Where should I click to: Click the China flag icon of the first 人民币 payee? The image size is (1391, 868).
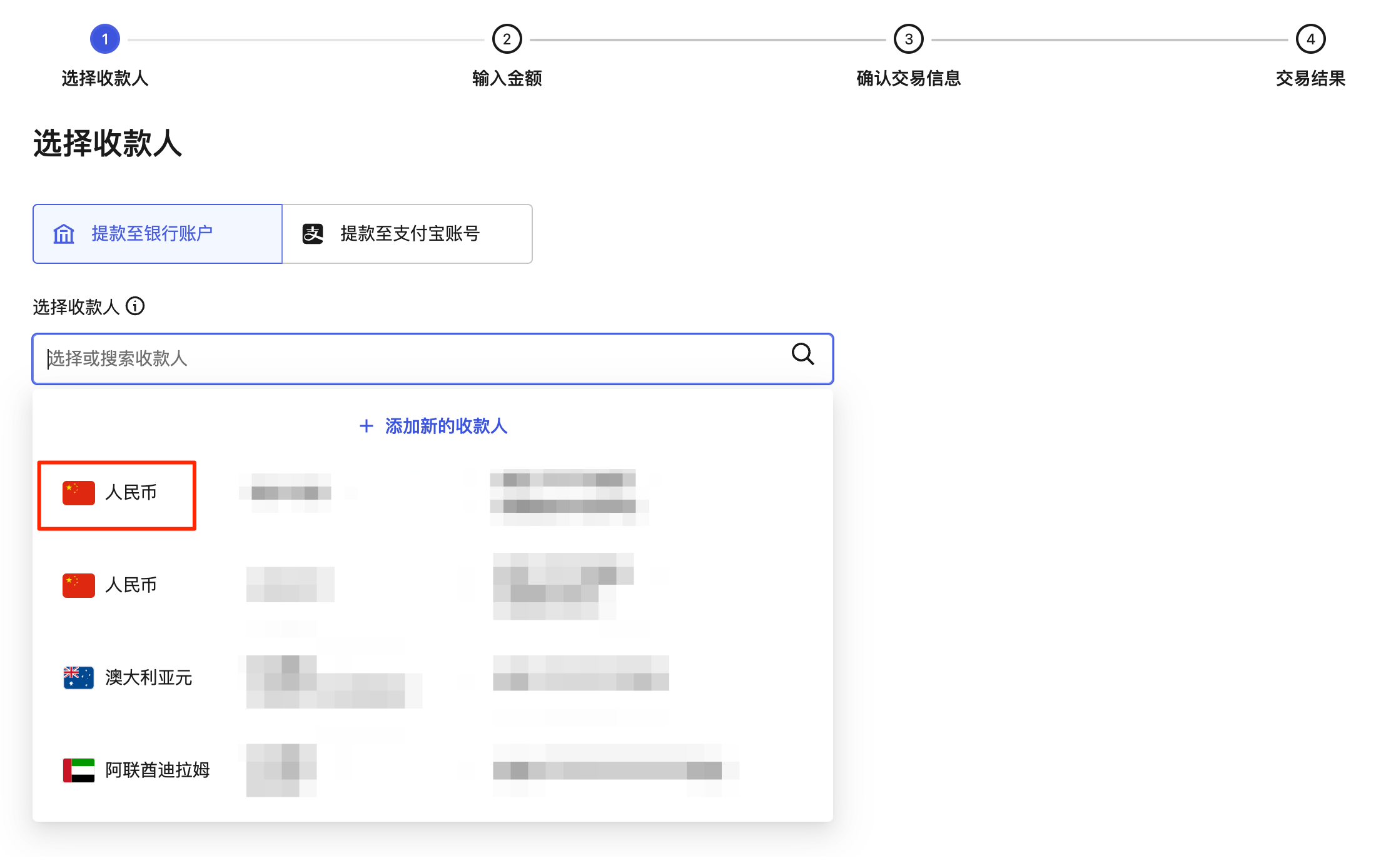point(78,492)
